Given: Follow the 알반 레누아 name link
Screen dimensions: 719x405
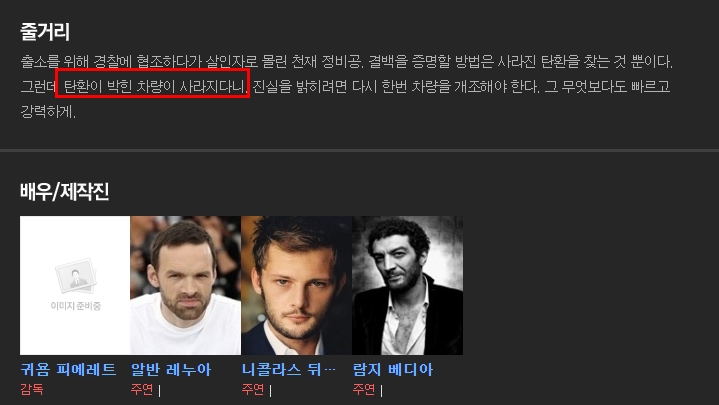Looking at the screenshot, I should (171, 370).
